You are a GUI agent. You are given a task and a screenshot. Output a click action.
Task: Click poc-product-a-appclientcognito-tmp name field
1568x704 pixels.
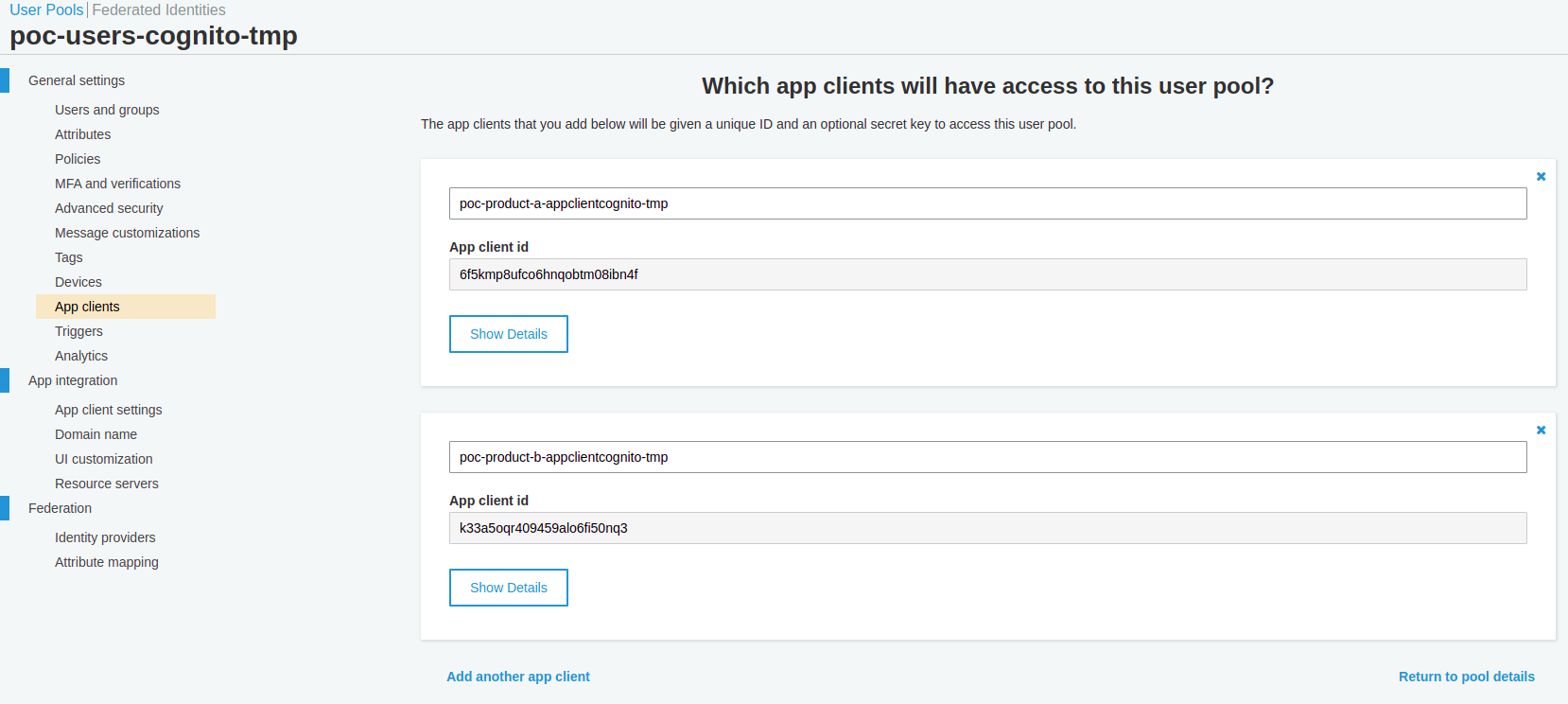(987, 203)
